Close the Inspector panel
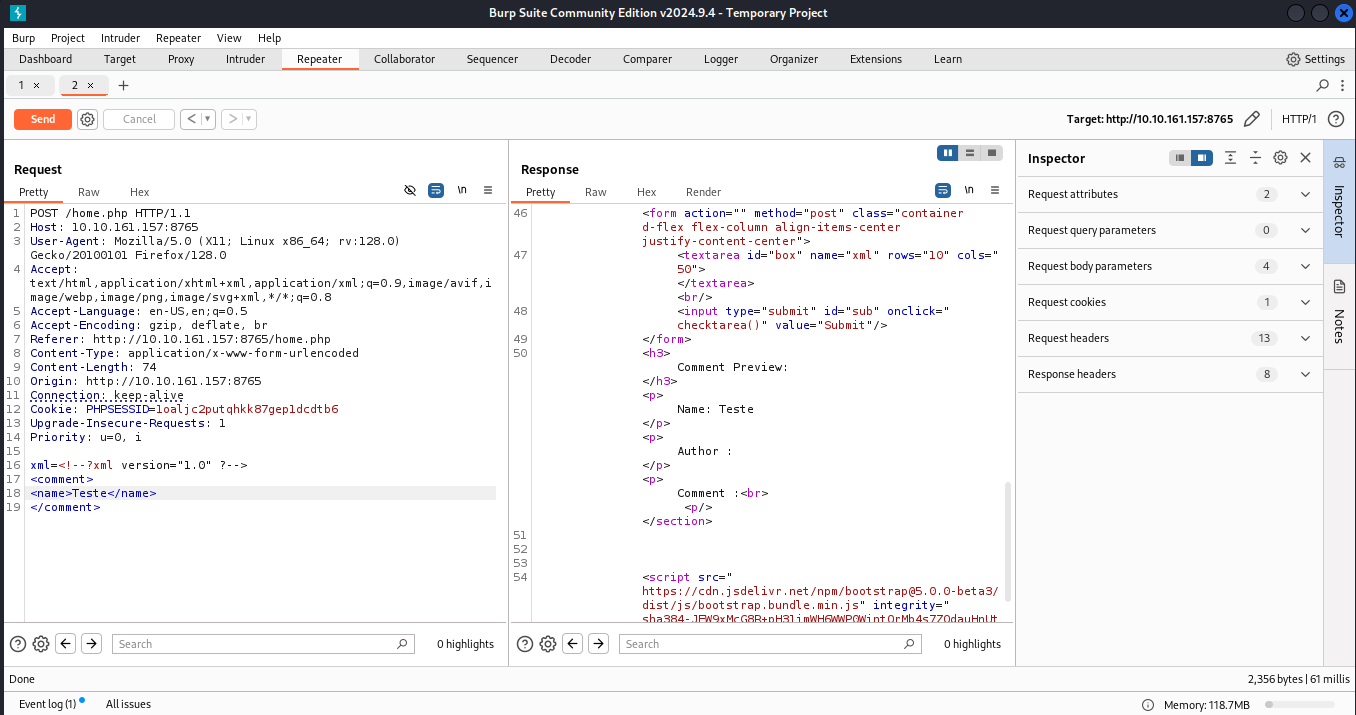Viewport: 1356px width, 715px height. (x=1305, y=158)
